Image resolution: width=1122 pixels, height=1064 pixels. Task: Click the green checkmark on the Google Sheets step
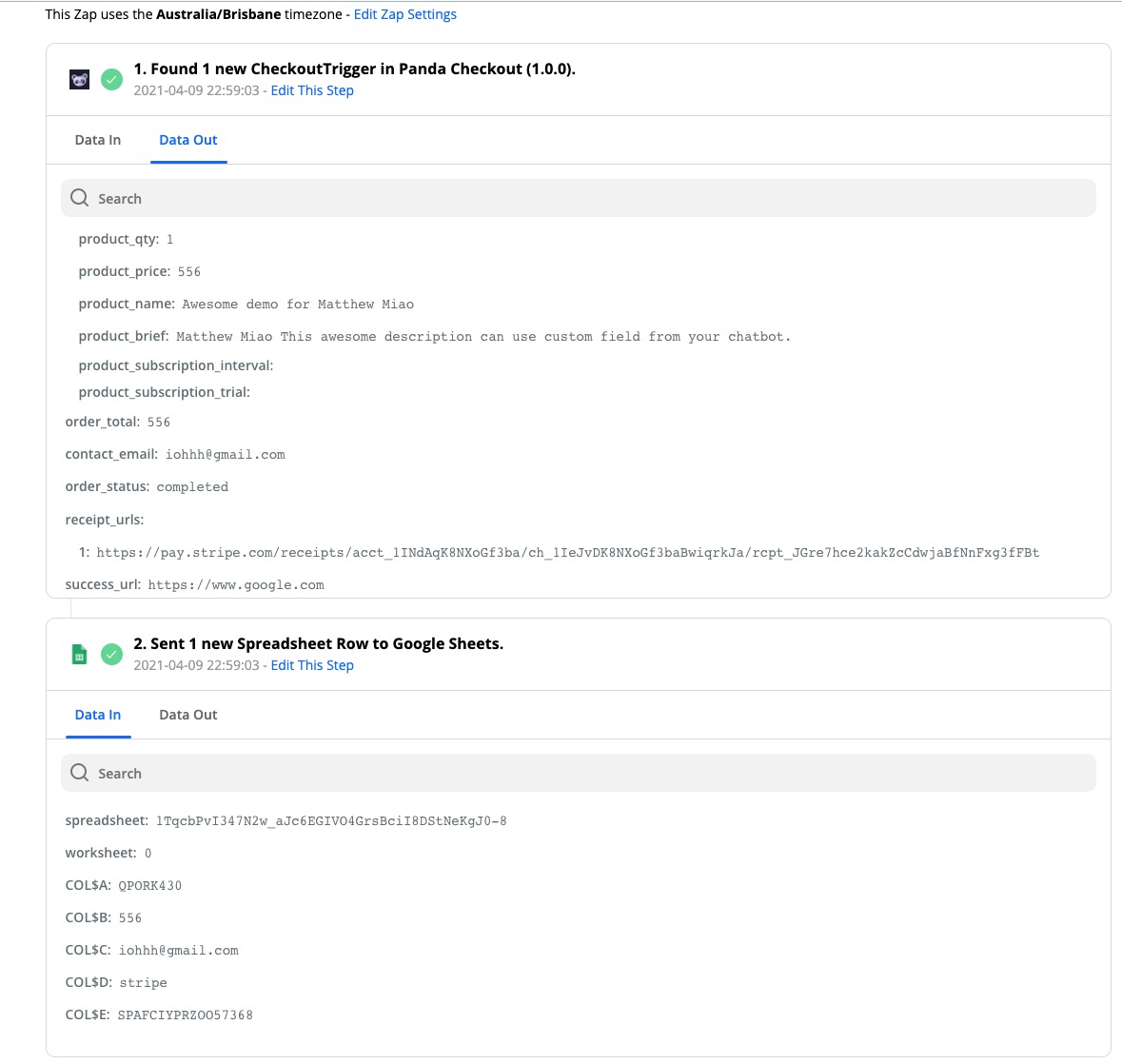point(112,655)
